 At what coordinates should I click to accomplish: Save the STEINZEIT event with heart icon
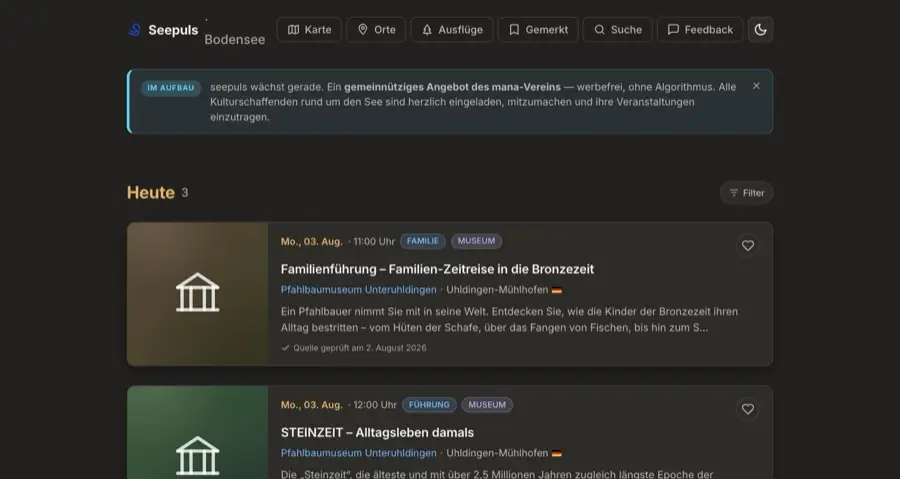coord(747,409)
